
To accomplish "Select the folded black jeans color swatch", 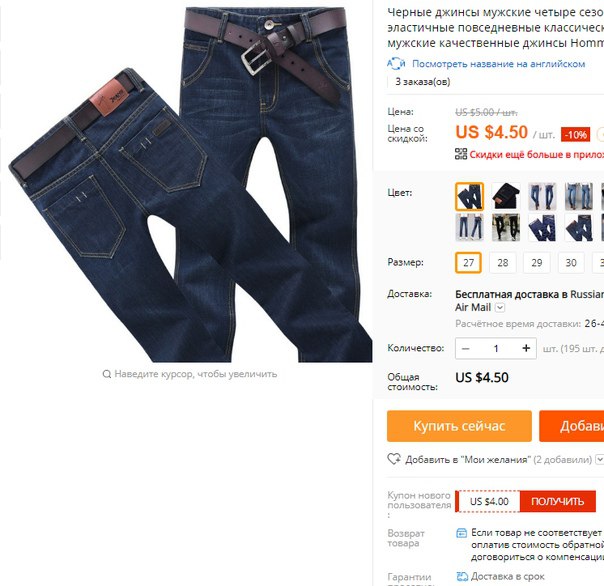I will pyautogui.click(x=506, y=196).
